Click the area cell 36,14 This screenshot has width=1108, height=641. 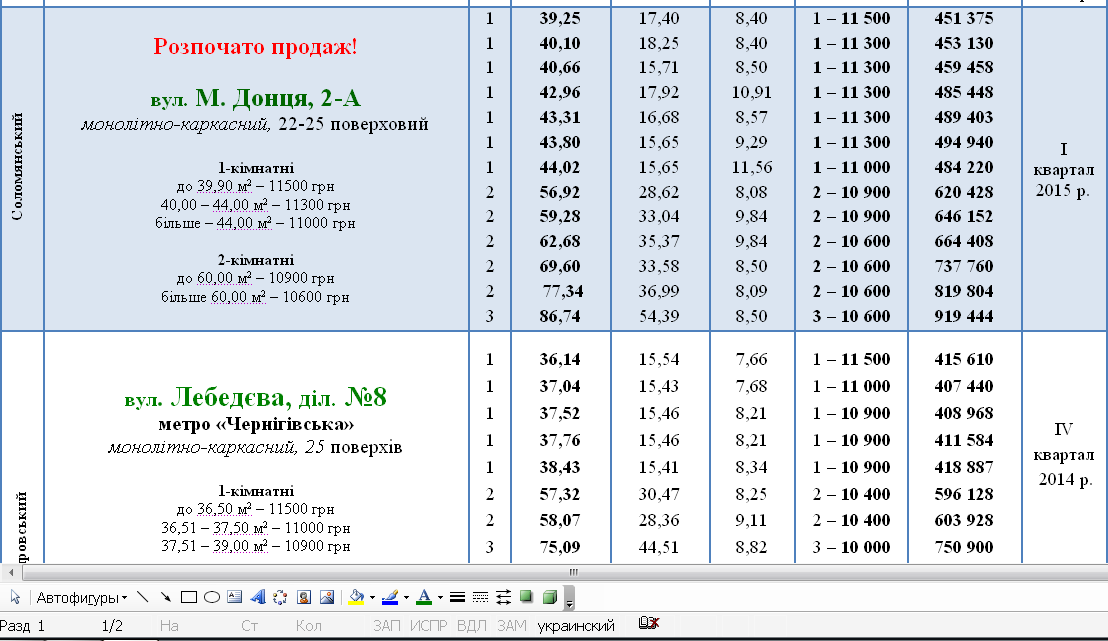click(x=560, y=359)
